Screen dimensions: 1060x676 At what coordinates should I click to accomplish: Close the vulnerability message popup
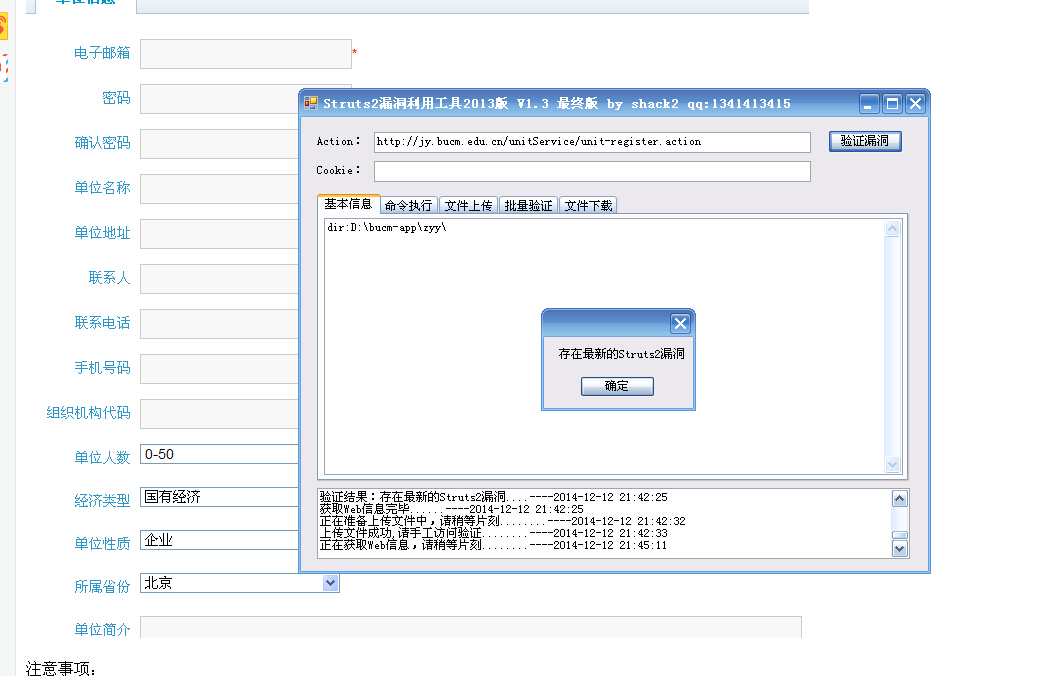pos(680,324)
